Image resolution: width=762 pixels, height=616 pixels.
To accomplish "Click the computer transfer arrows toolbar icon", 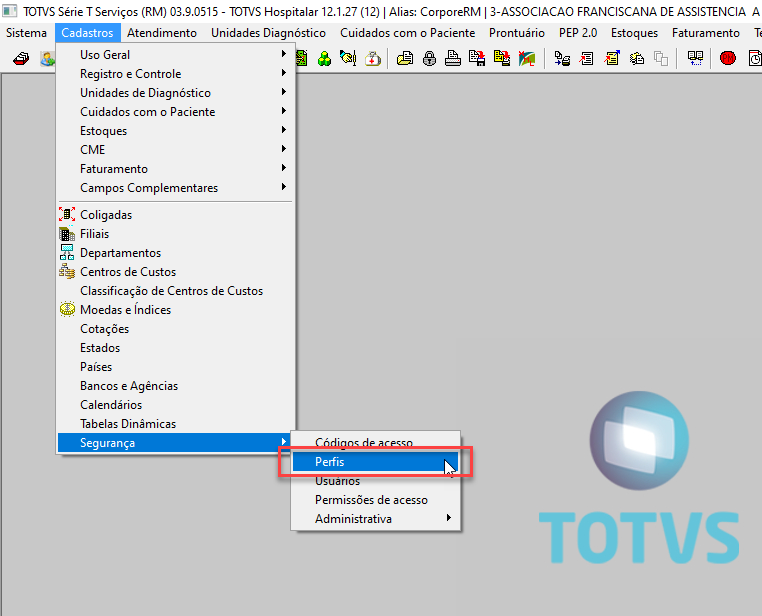I will (562, 59).
